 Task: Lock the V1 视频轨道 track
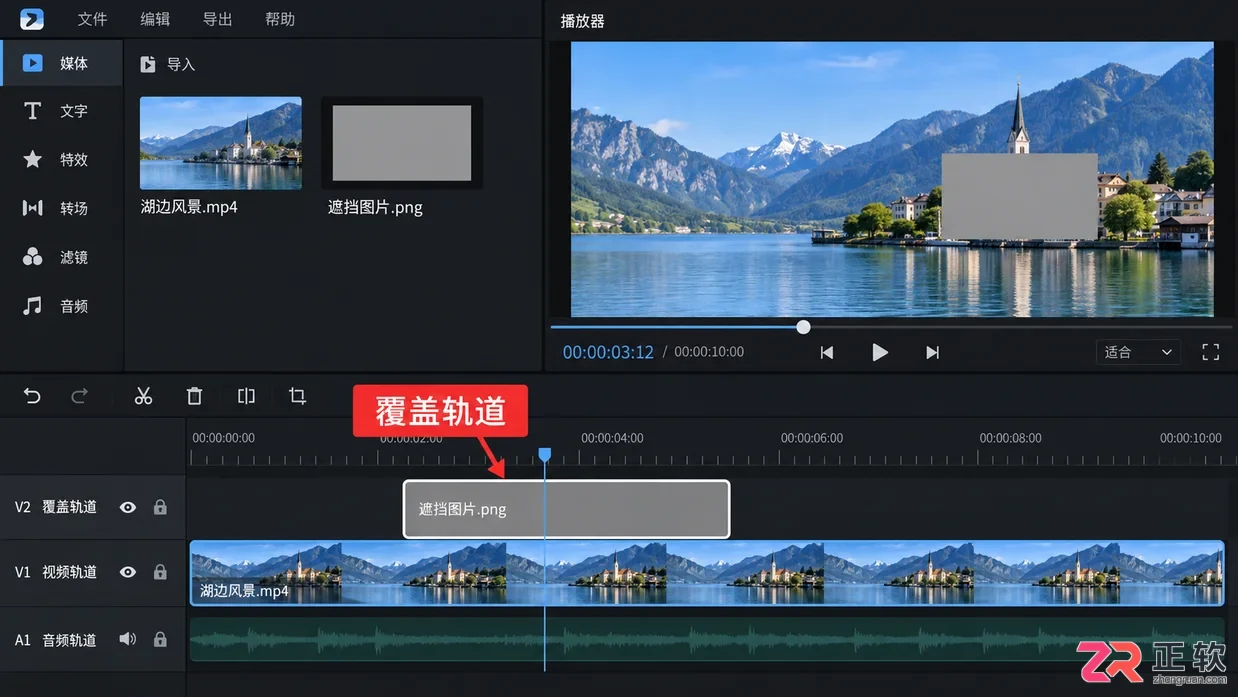[160, 572]
